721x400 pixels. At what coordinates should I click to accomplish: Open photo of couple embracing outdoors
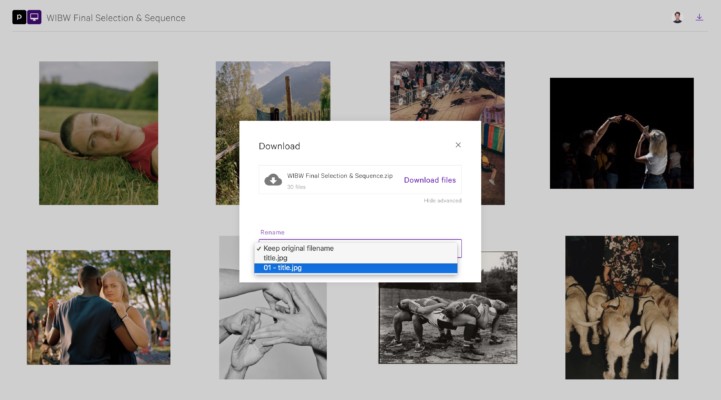click(98, 306)
